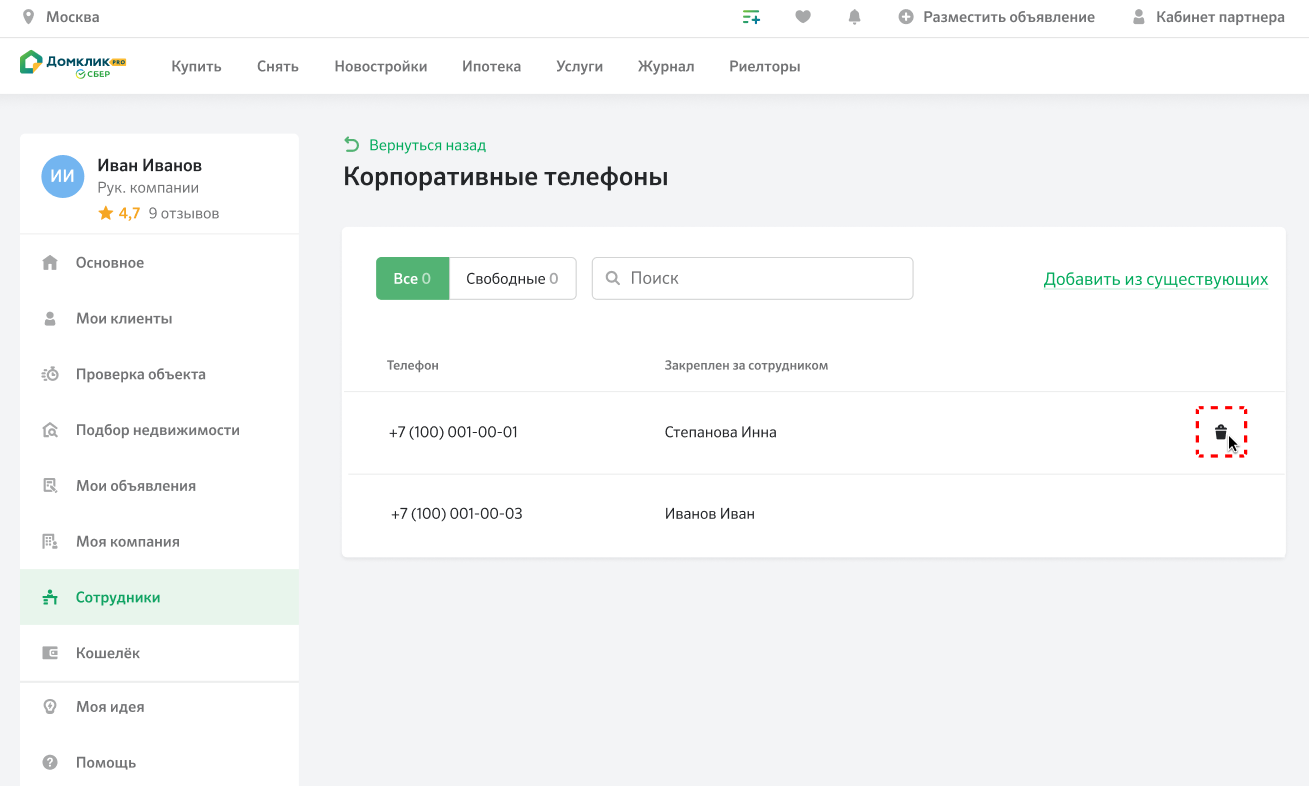Screen dimensions: 1309x786
Task: Click the Закреплен за сотрудником column header
Action: pos(746,365)
